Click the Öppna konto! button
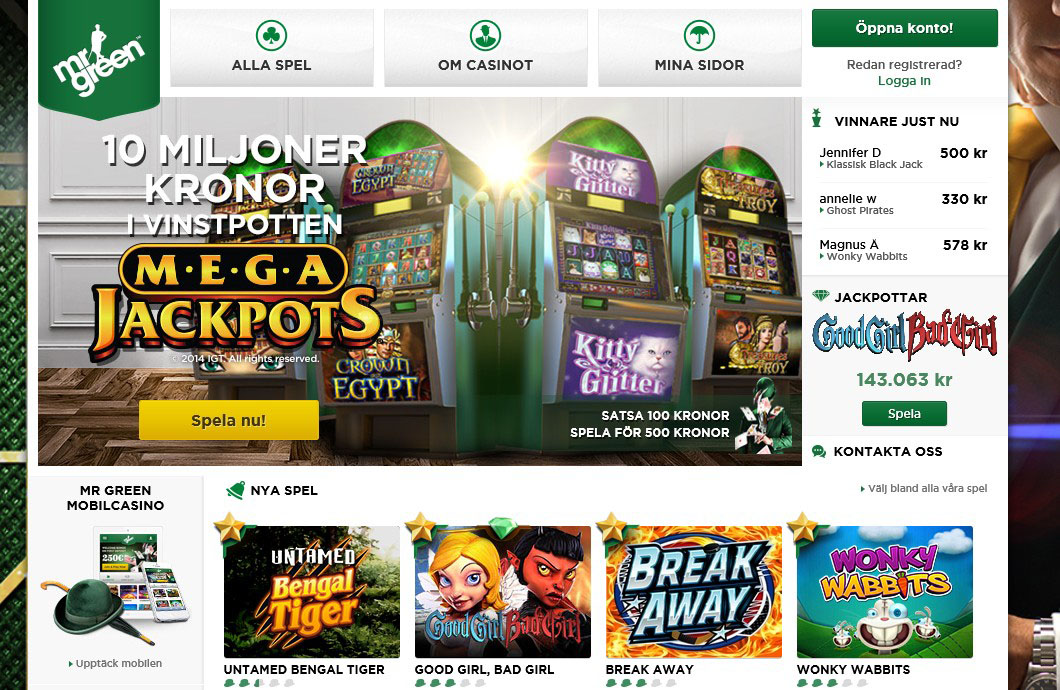 (905, 28)
